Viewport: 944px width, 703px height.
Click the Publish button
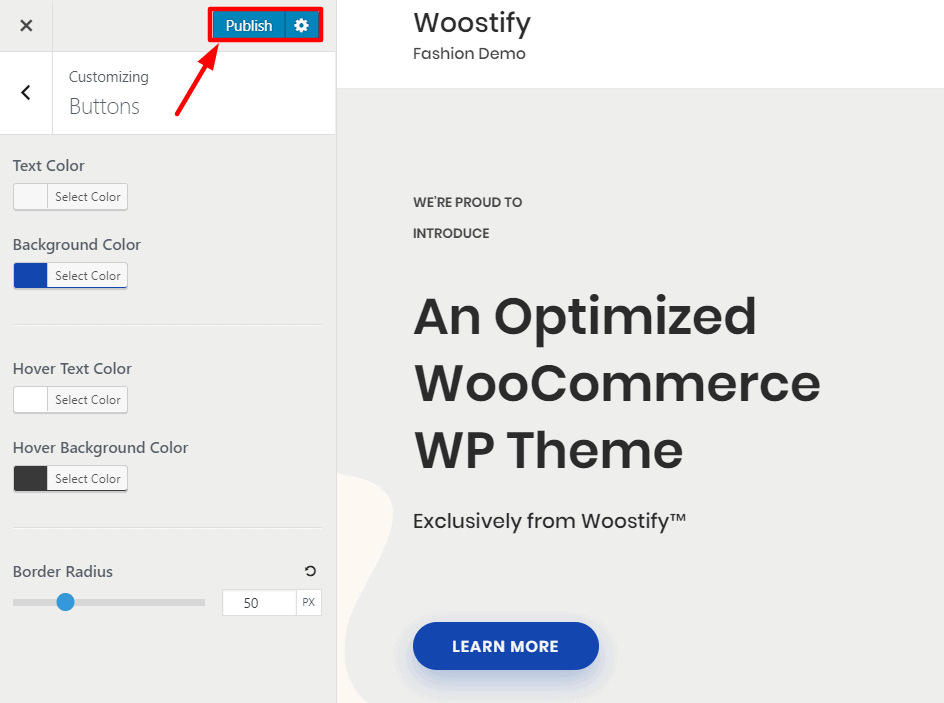click(x=249, y=25)
